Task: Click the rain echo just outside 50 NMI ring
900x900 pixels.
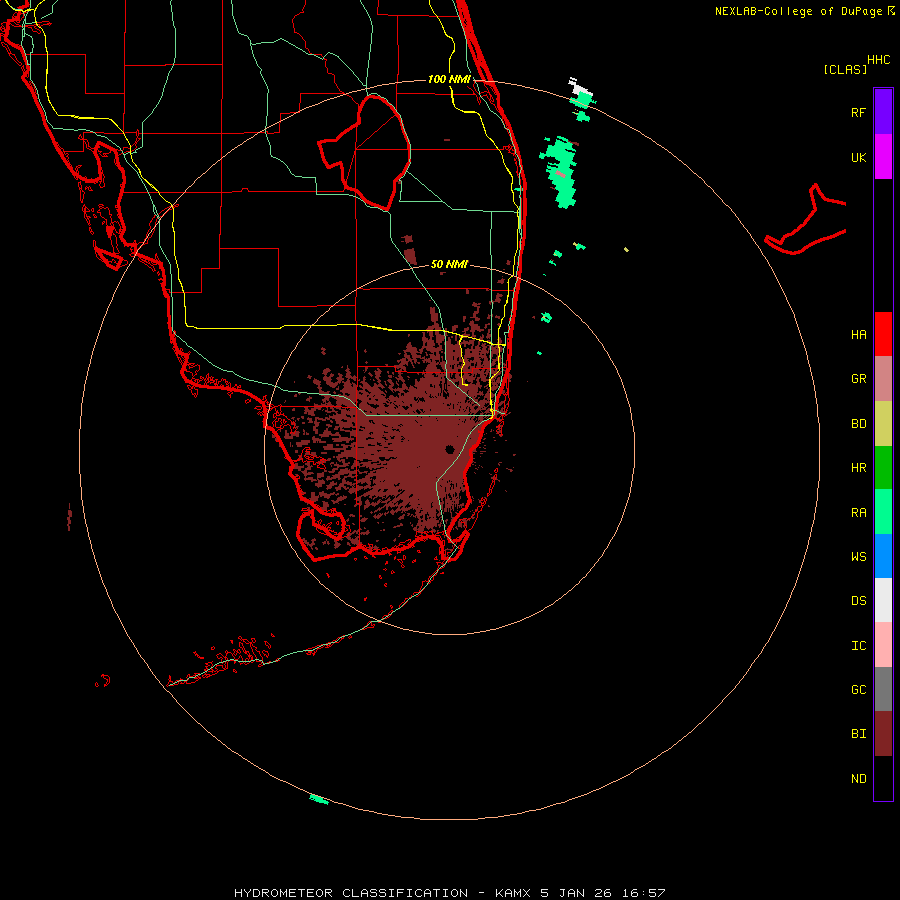Action: point(546,317)
